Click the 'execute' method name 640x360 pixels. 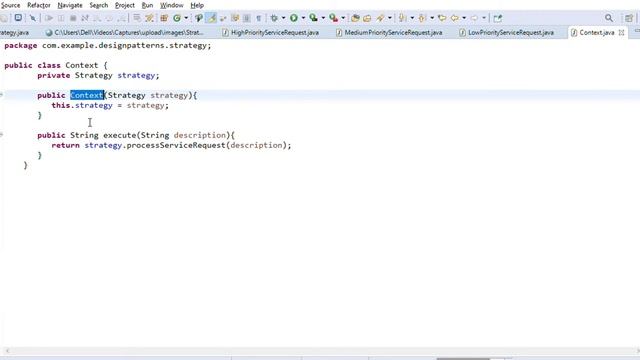[x=120, y=135]
